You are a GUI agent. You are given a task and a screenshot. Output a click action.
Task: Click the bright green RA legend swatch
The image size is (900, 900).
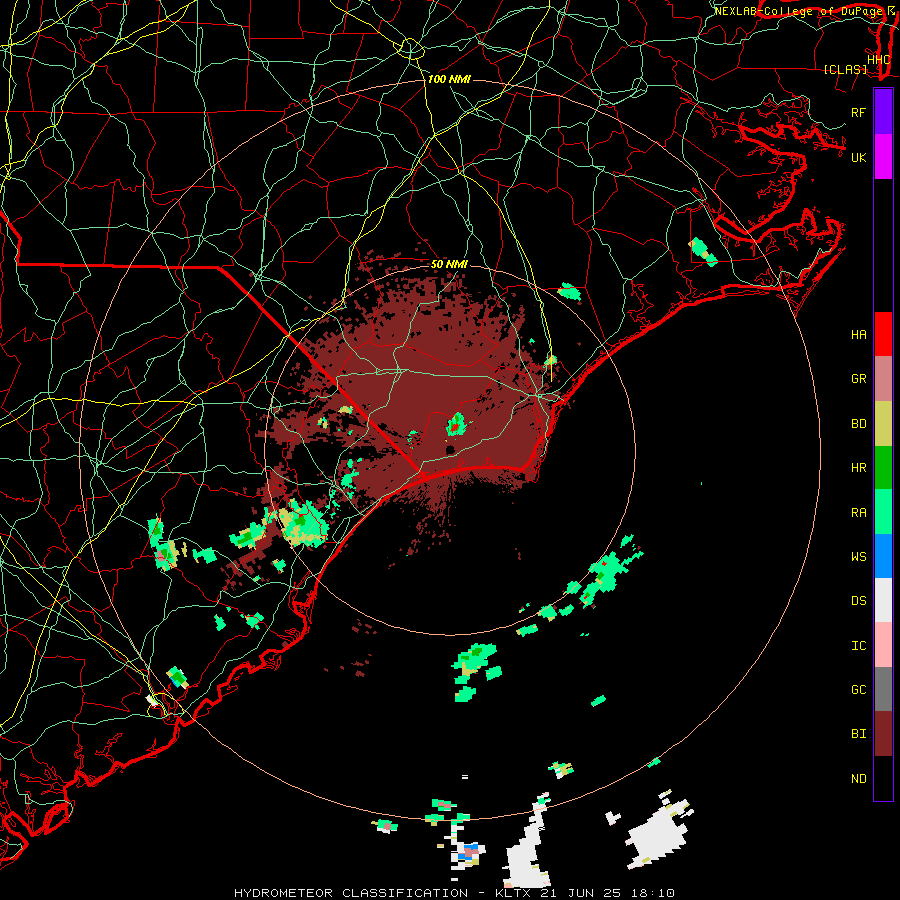coord(883,512)
